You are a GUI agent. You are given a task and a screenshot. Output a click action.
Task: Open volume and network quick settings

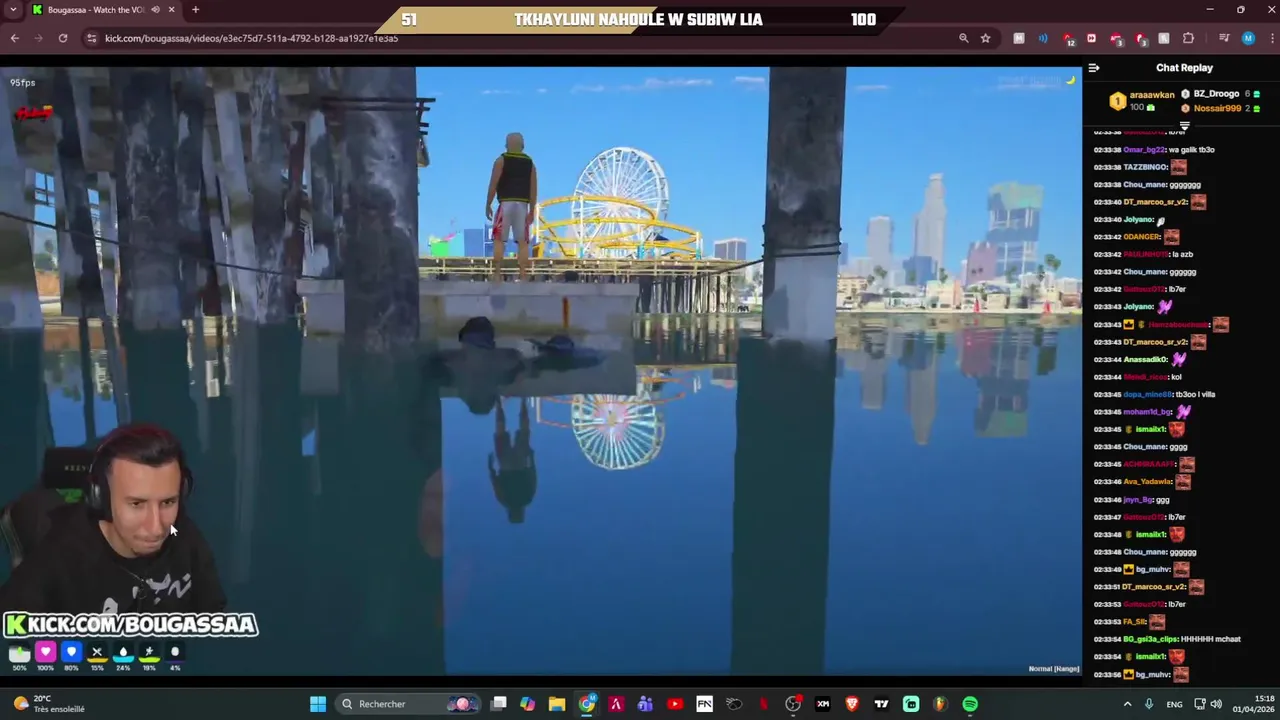coord(1209,704)
